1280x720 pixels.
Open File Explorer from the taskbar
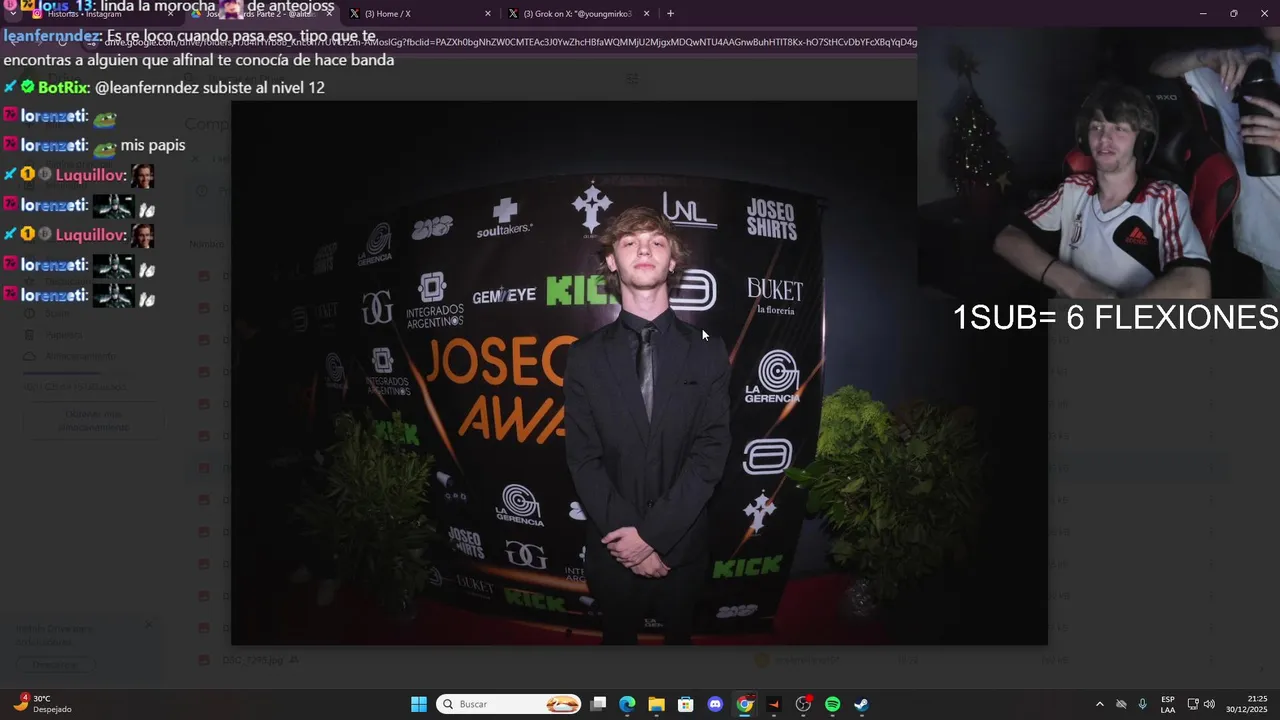pyautogui.click(x=656, y=704)
